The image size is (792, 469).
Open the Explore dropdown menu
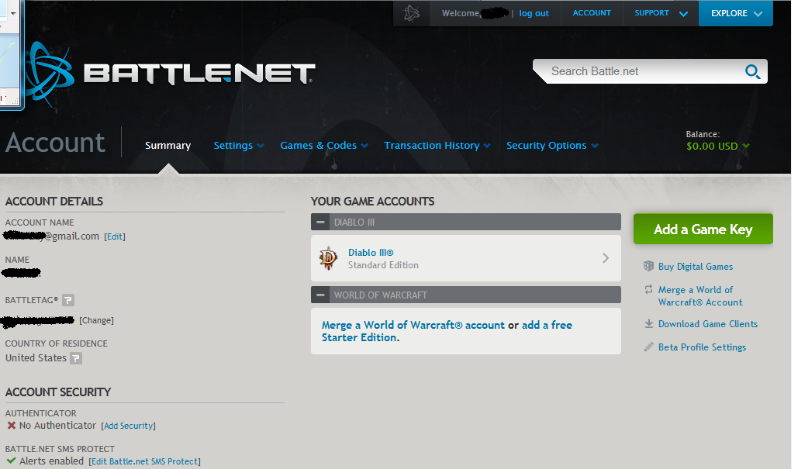pyautogui.click(x=736, y=13)
